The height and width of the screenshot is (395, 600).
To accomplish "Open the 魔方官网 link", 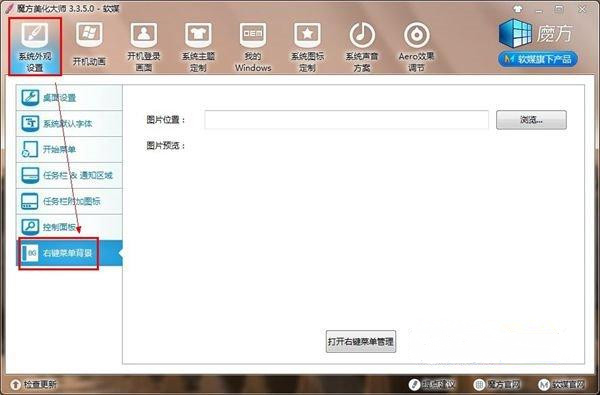I will coord(497,384).
